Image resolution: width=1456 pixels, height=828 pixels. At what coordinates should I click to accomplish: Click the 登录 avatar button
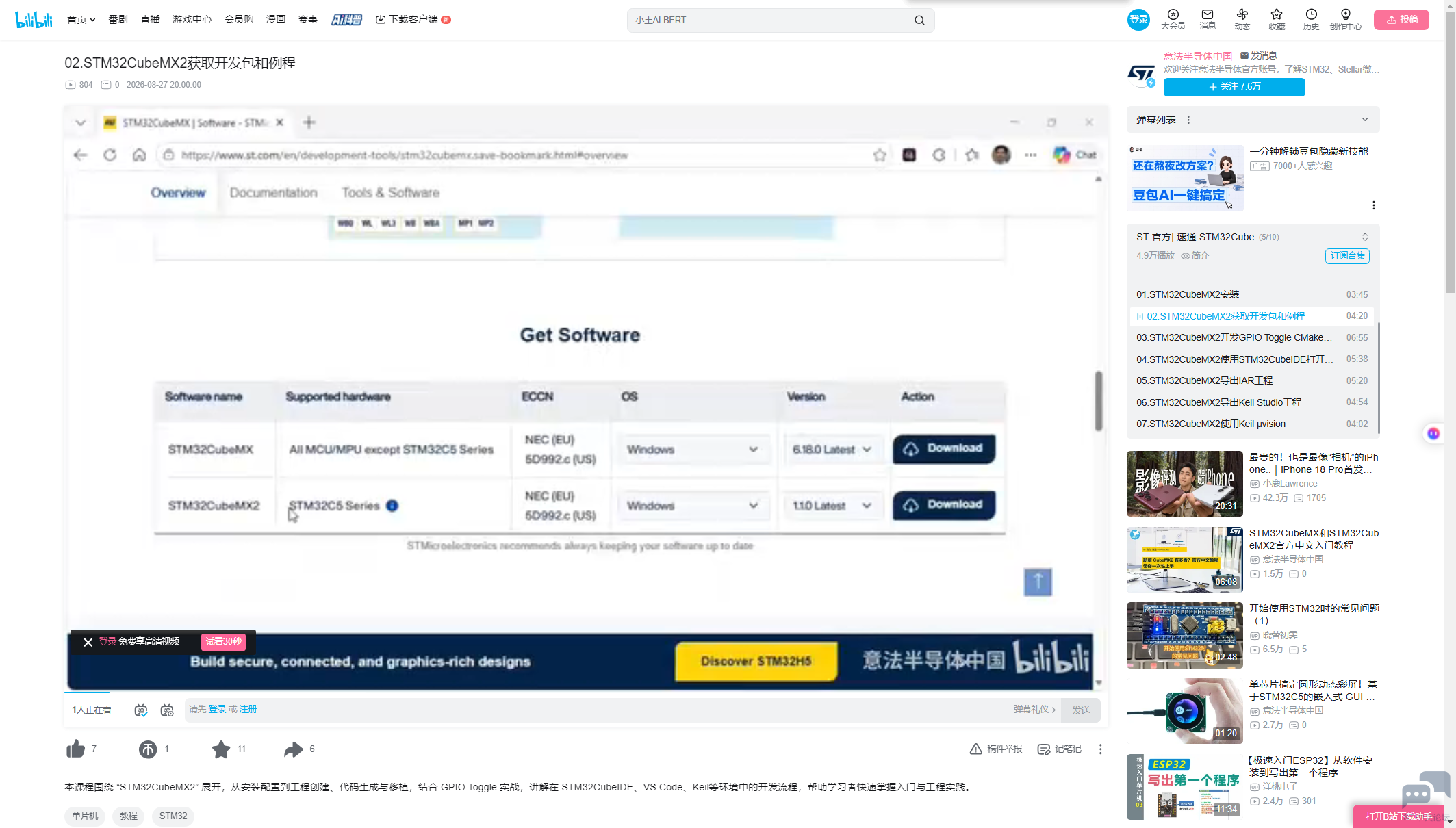1138,20
